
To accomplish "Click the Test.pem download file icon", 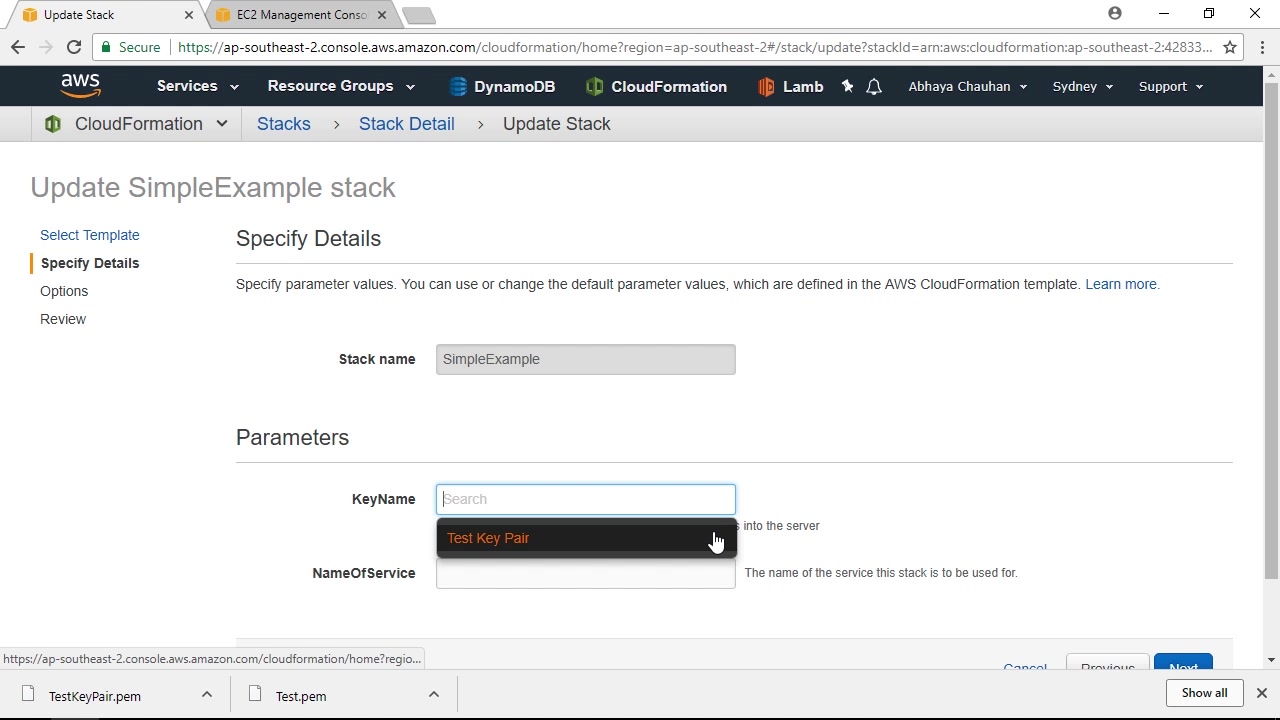I will pos(255,695).
